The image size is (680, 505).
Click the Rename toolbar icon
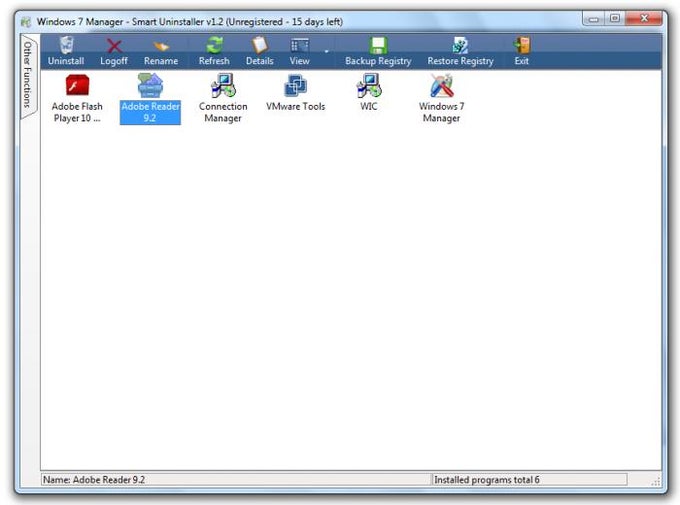(161, 46)
